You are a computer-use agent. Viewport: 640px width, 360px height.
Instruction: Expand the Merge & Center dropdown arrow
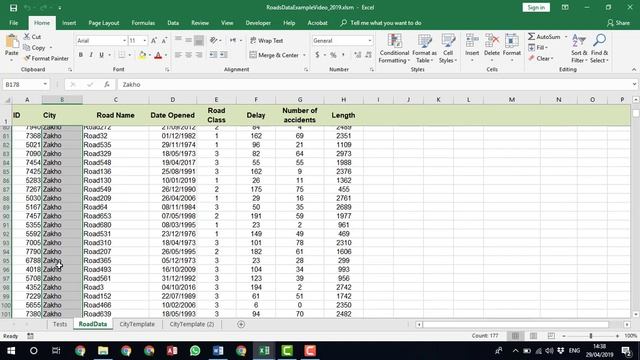pyautogui.click(x=304, y=55)
